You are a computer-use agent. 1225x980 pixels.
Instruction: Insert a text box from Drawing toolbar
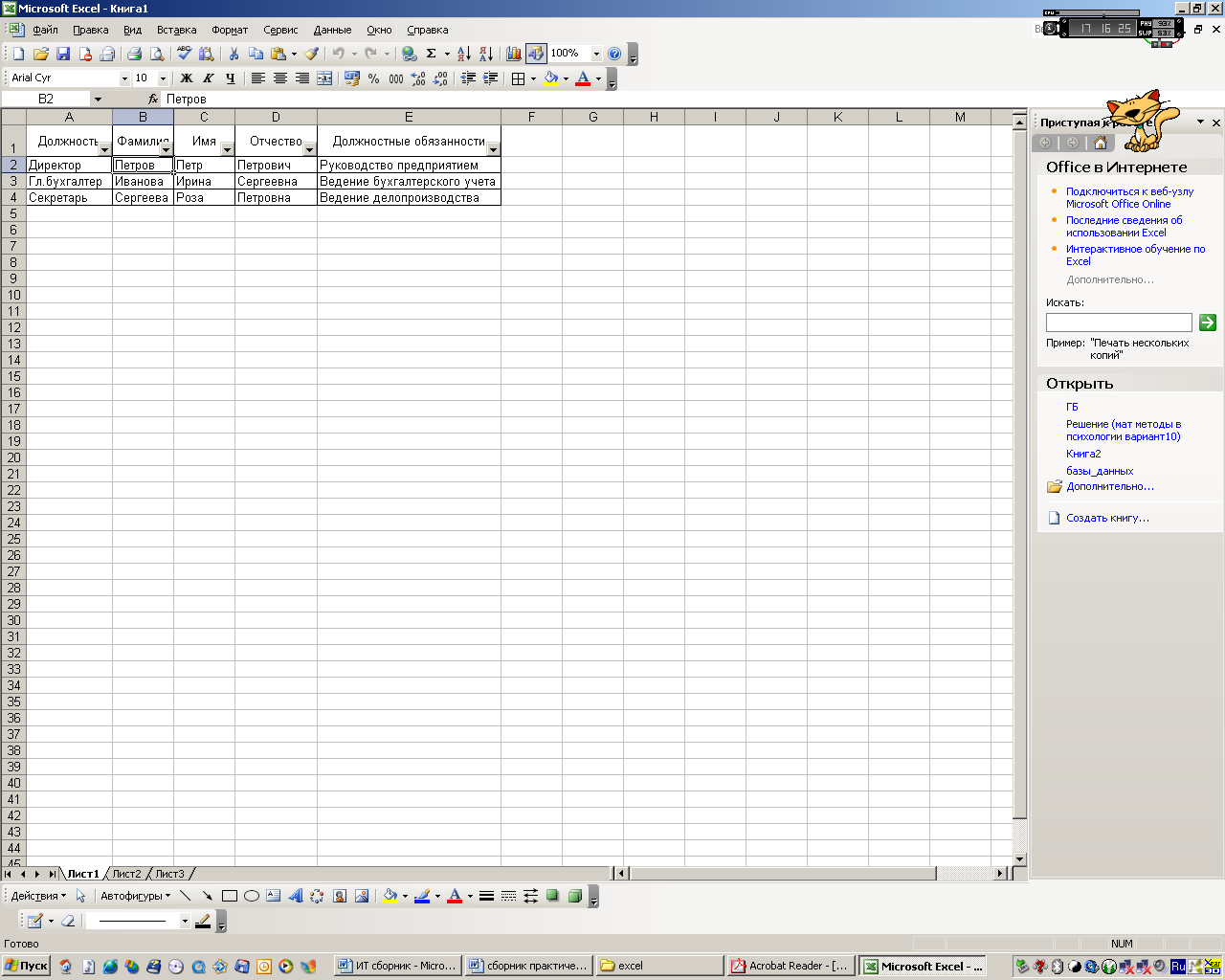tap(274, 896)
